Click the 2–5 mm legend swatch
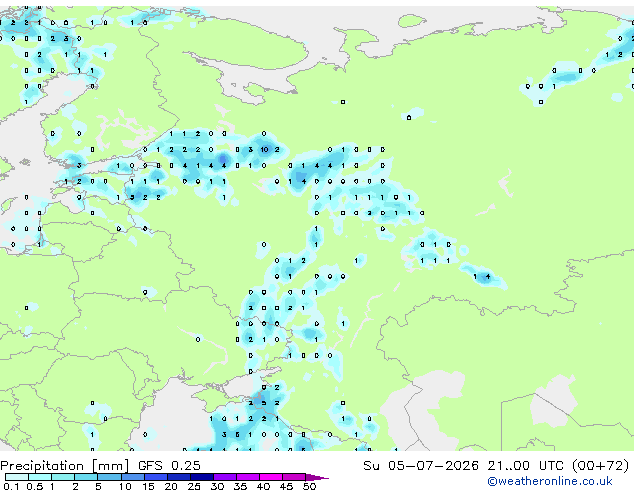This screenshot has height=490, width=634. tap(86, 477)
